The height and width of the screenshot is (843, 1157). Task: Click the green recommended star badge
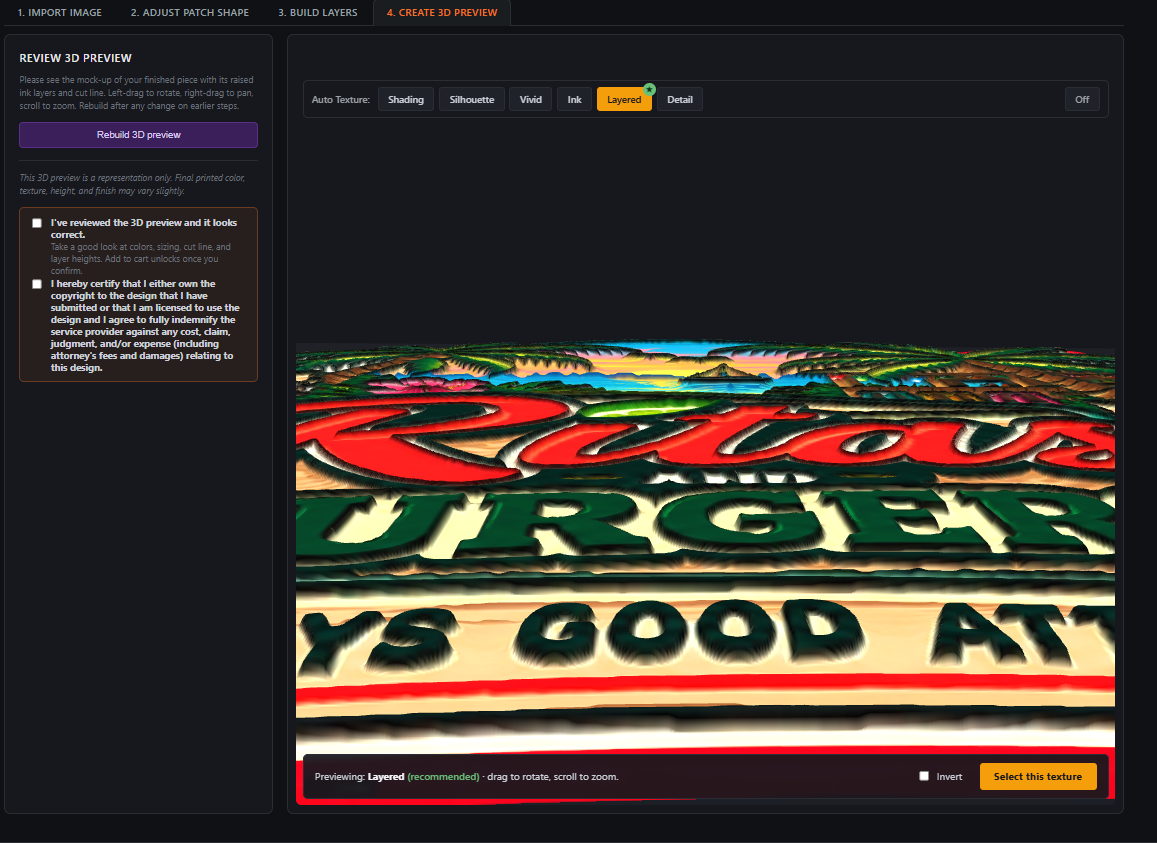(649, 89)
